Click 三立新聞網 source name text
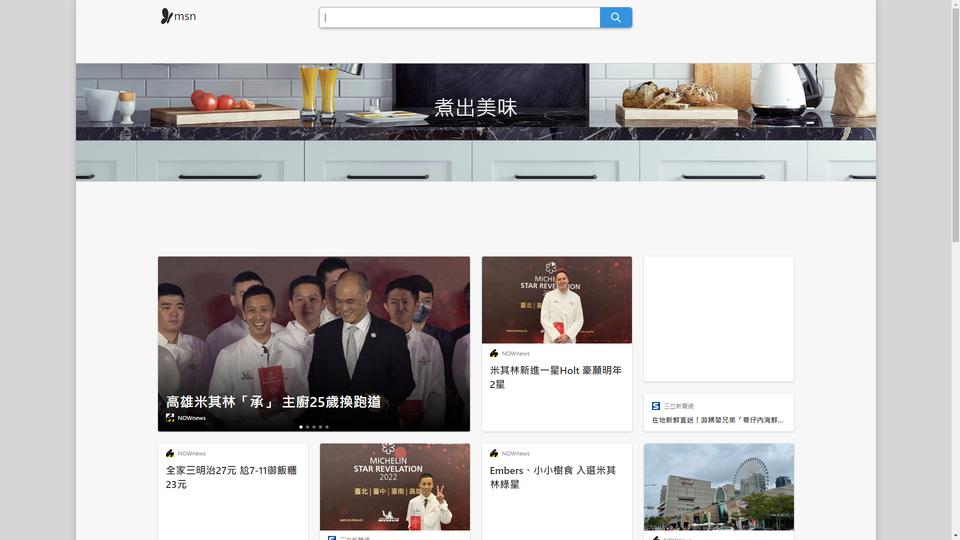The height and width of the screenshot is (540, 960). coord(678,406)
